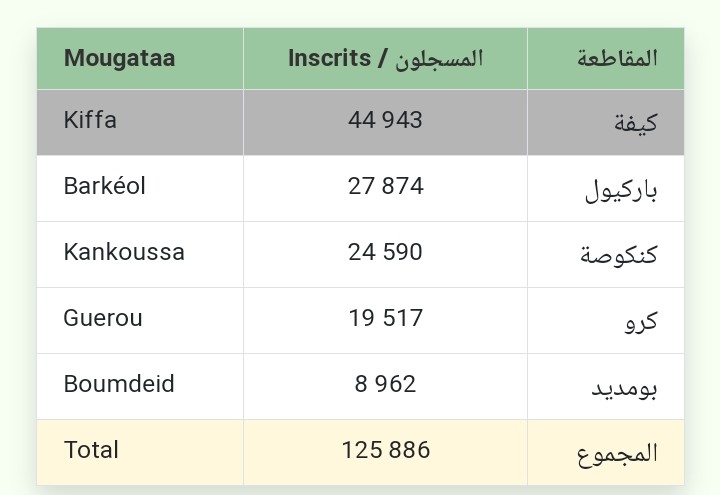
Task: Select the value 27 874
Action: click(x=385, y=186)
